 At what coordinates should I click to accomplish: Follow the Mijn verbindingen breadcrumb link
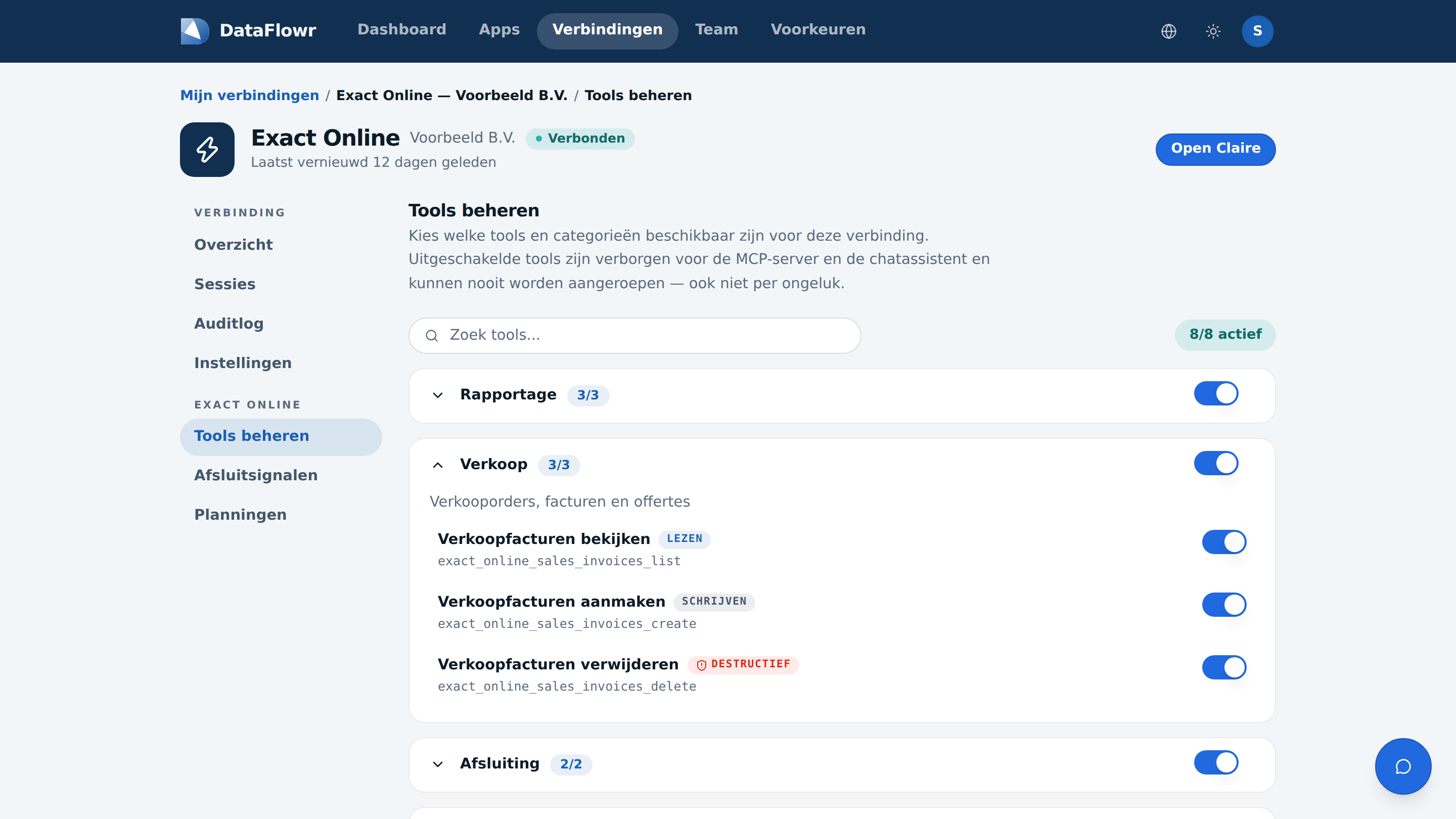tap(249, 96)
